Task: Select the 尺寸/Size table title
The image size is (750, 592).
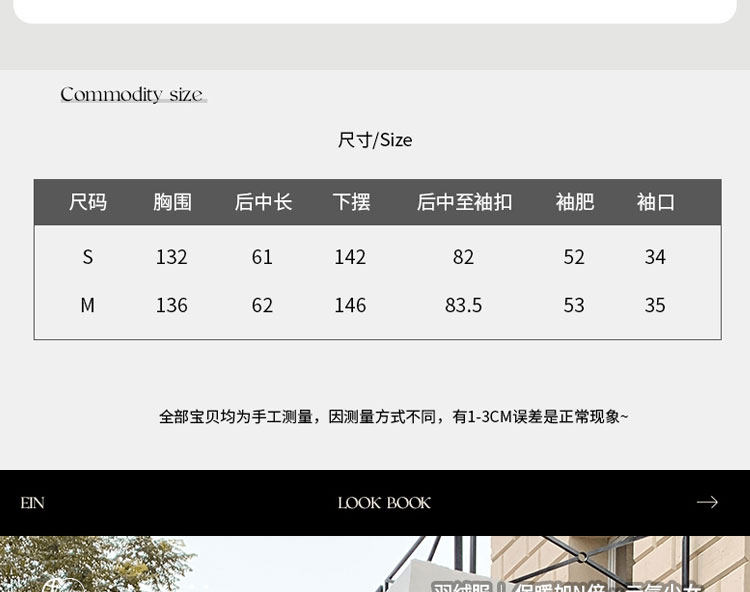Action: [x=375, y=140]
